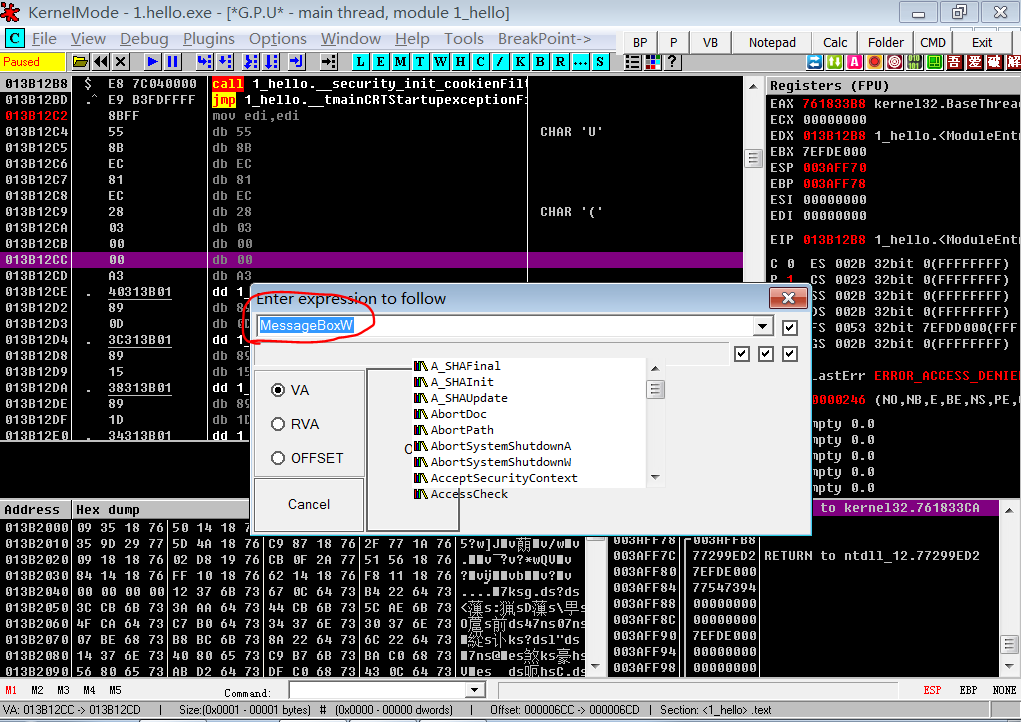Open CPU window with C icon
Screen dimensions: 1021x722
pos(481,62)
